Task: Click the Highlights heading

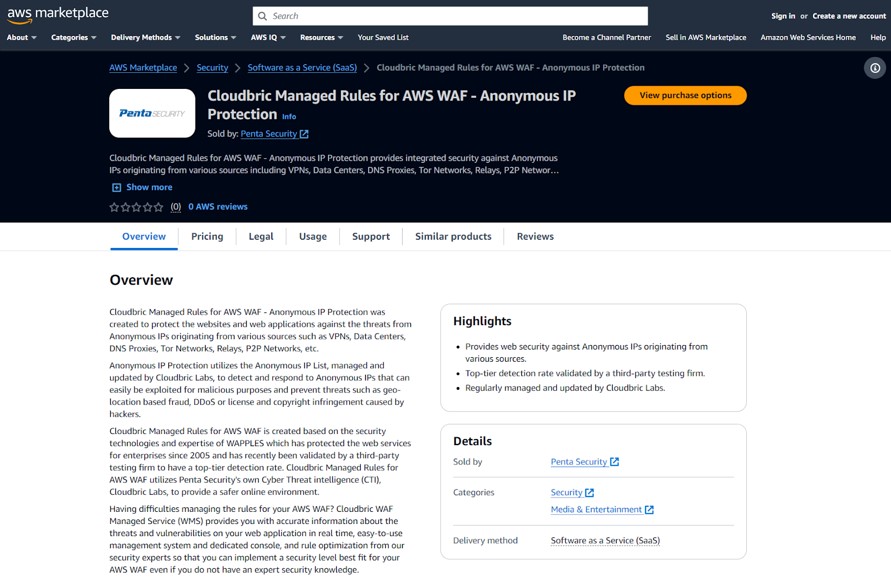Action: pyautogui.click(x=482, y=321)
